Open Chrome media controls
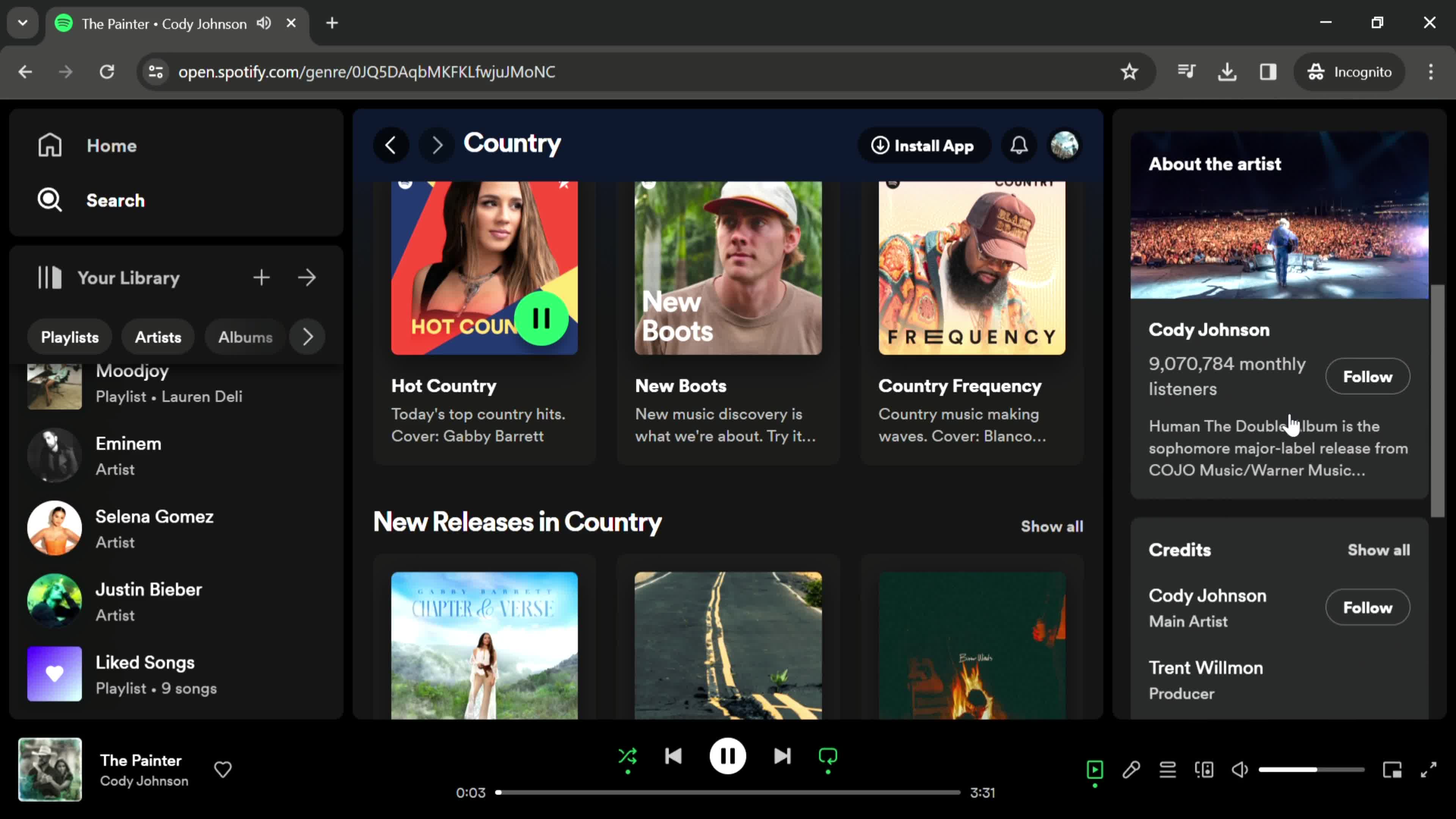Viewport: 1456px width, 819px height. click(x=1186, y=72)
